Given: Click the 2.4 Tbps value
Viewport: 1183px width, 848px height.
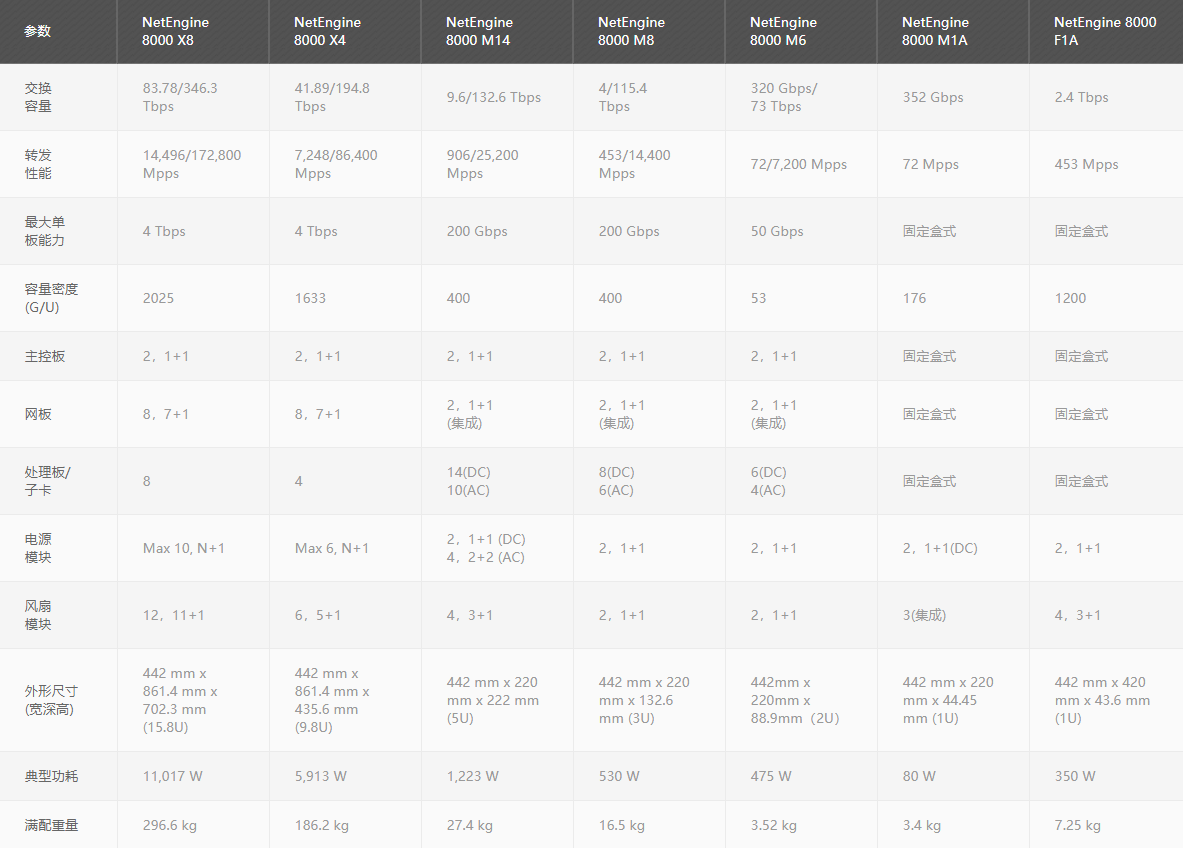Looking at the screenshot, I should tap(1081, 97).
